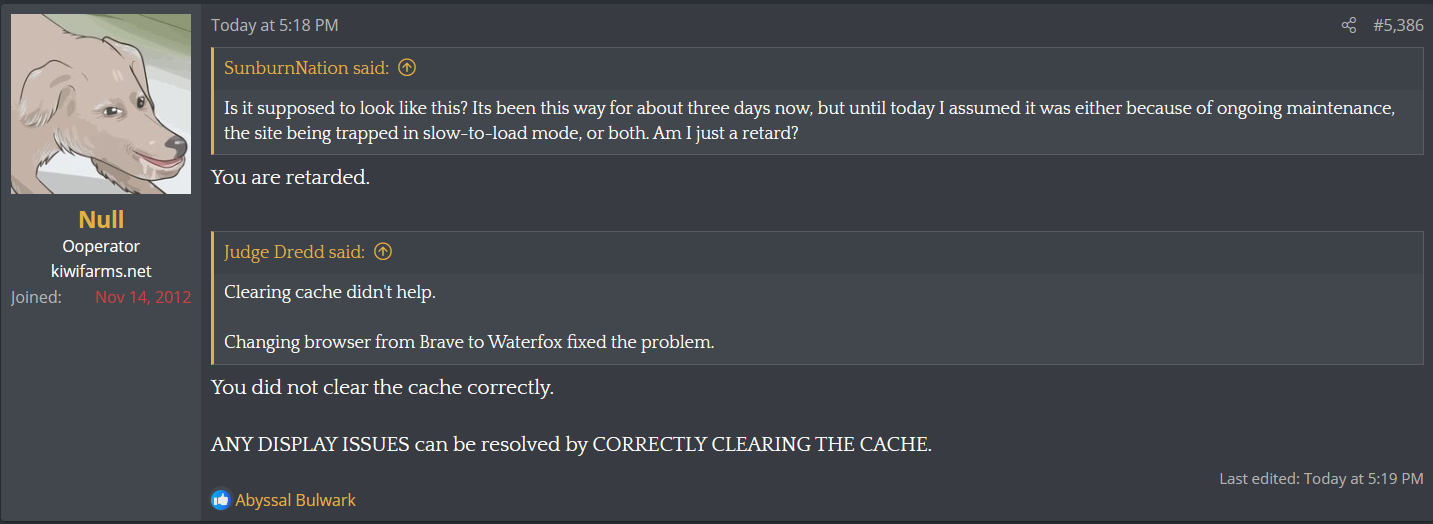This screenshot has width=1433, height=524.
Task: Click the Today at 5:18 PM timestamp
Action: 274,26
